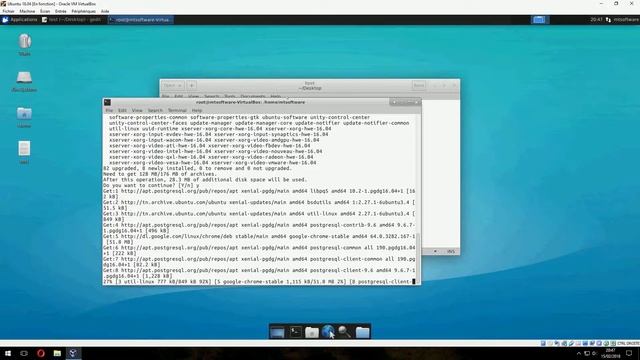640x360 pixels.
Task: Open the terminal File menu
Action: [109, 110]
